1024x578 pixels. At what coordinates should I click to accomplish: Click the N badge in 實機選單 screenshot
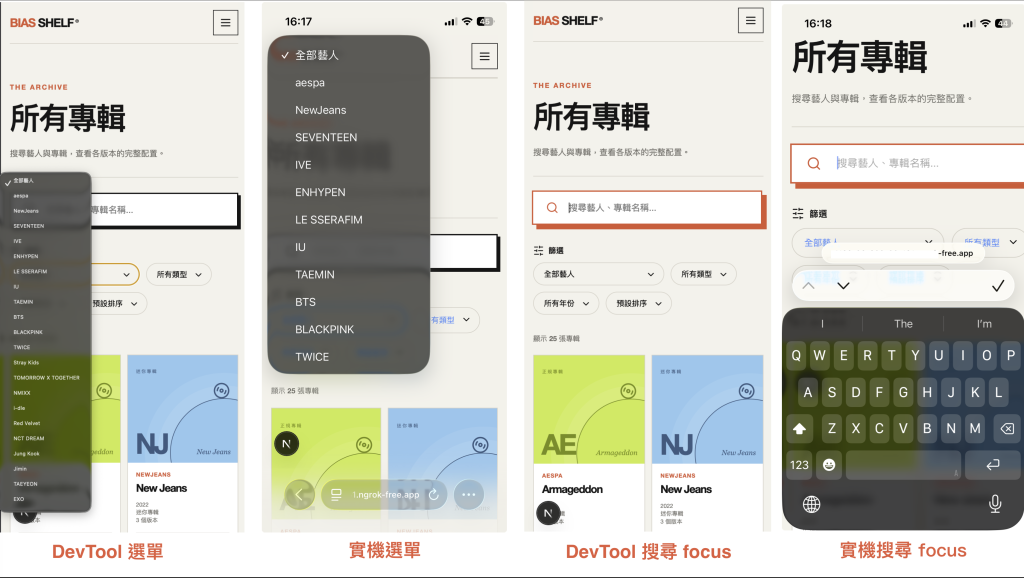(x=286, y=444)
